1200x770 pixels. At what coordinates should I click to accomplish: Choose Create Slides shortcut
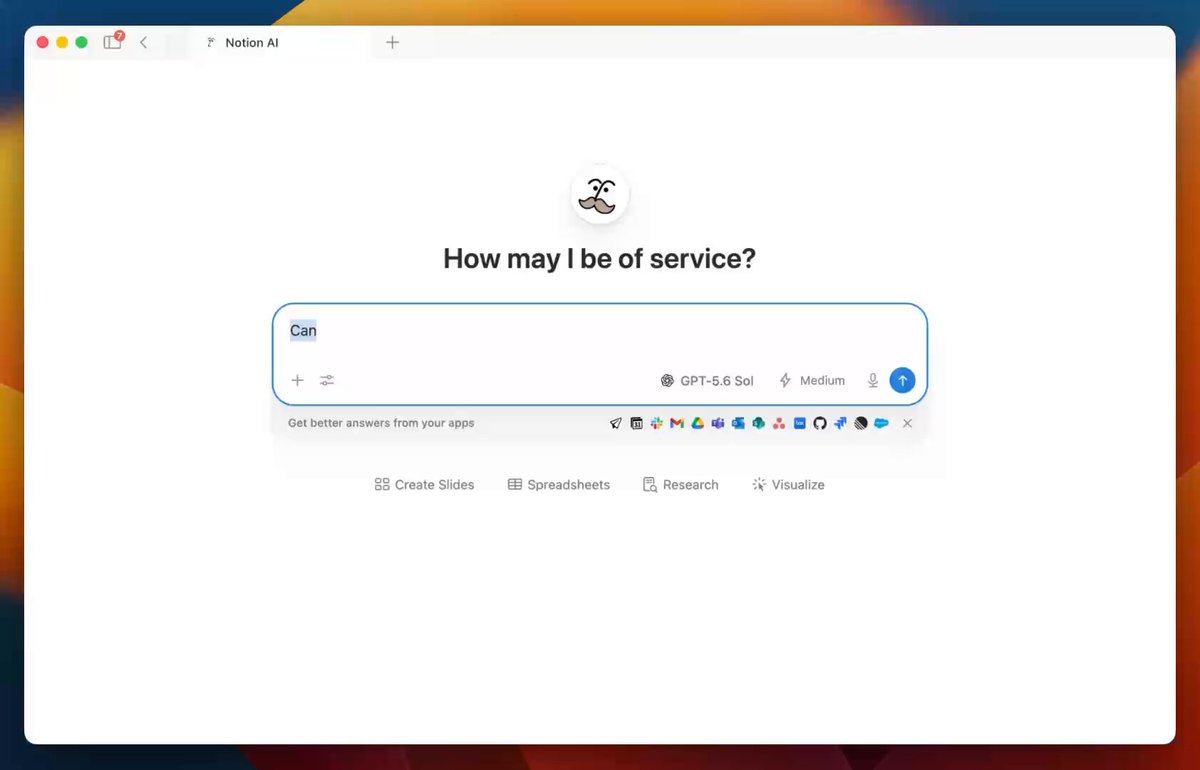(424, 484)
